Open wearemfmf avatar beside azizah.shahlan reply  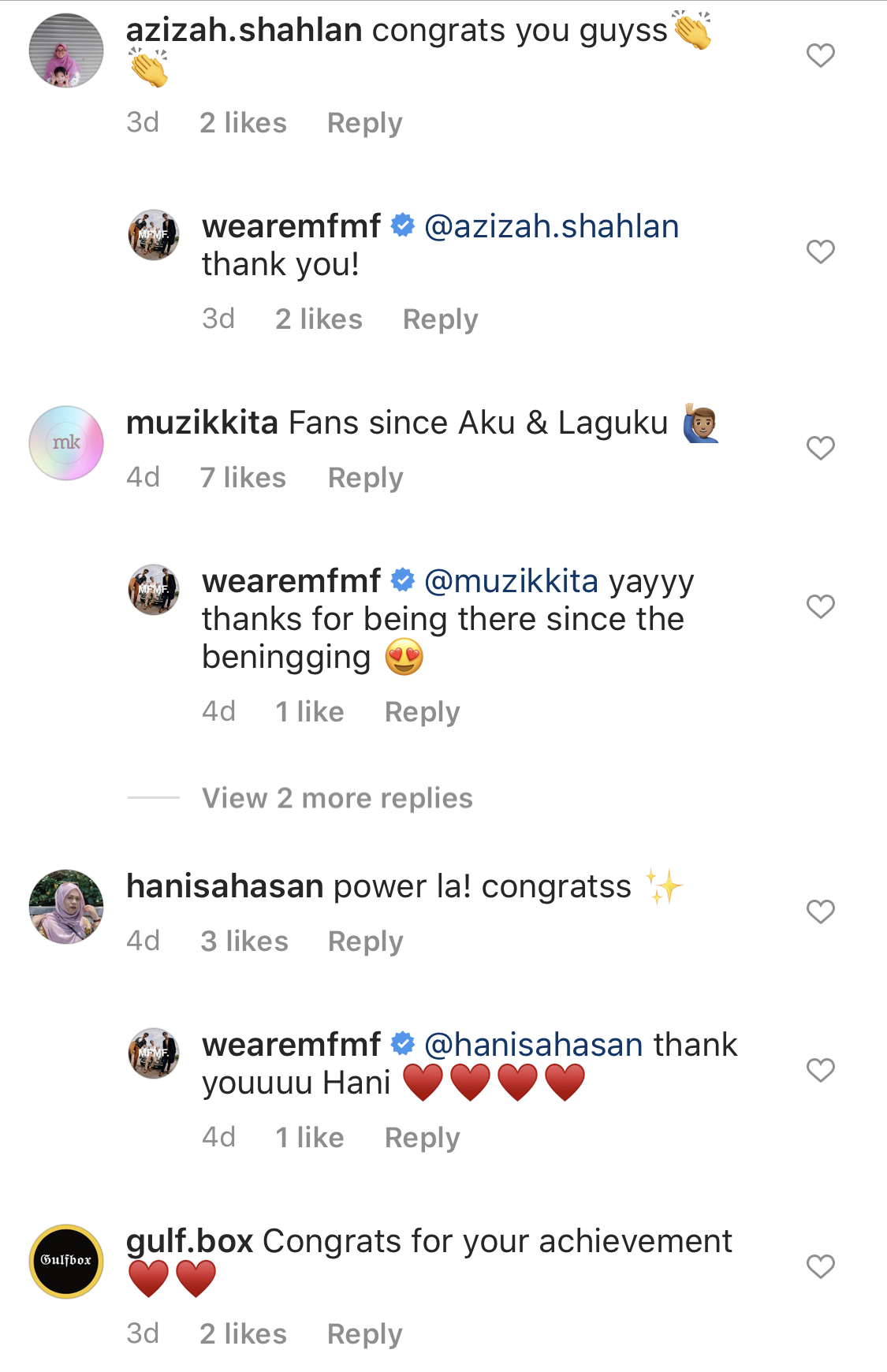[154, 235]
